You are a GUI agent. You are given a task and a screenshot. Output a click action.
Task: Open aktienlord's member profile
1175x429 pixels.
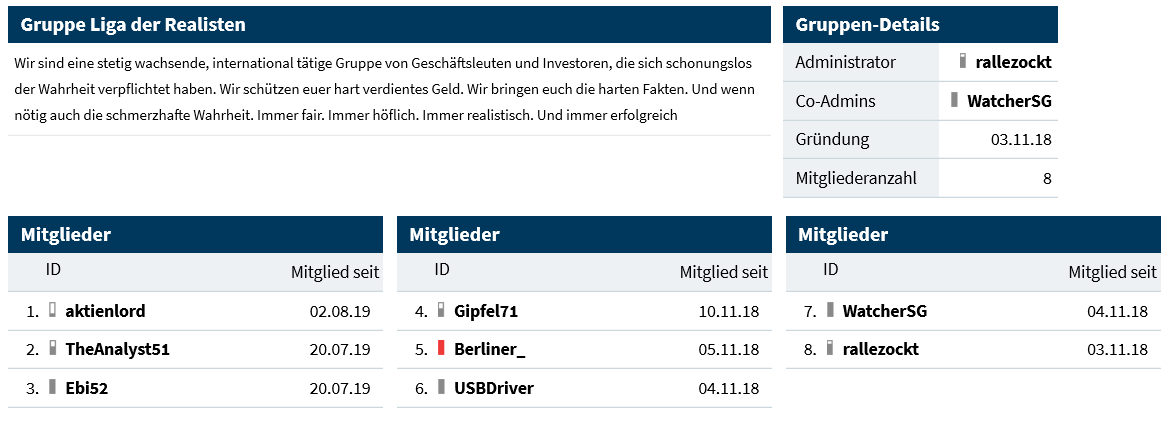pyautogui.click(x=105, y=311)
